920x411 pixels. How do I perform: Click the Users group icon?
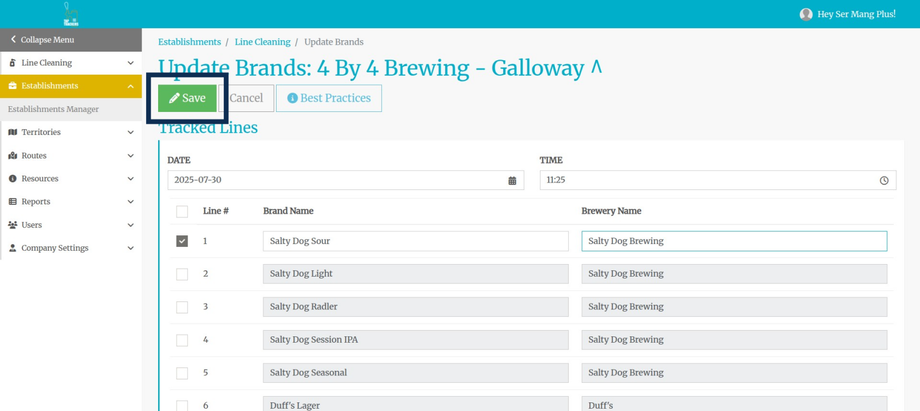coord(13,225)
